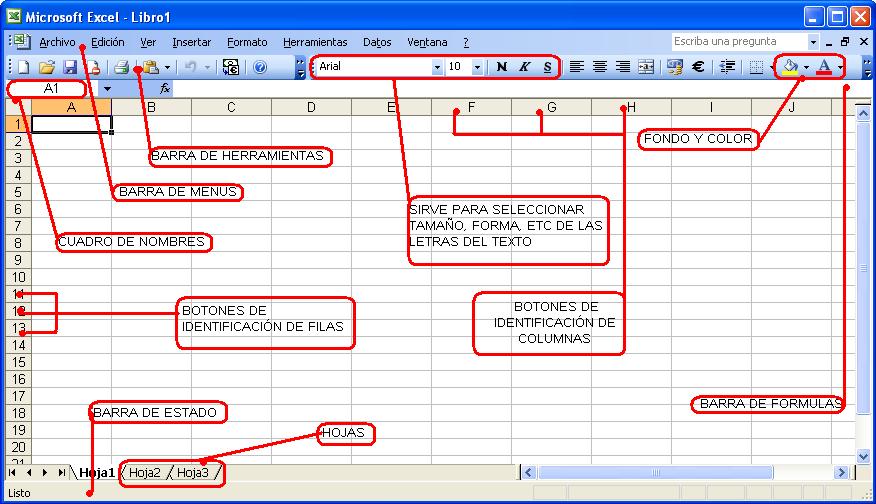The width and height of the screenshot is (876, 504).
Task: Click the Print icon
Action: [x=121, y=68]
